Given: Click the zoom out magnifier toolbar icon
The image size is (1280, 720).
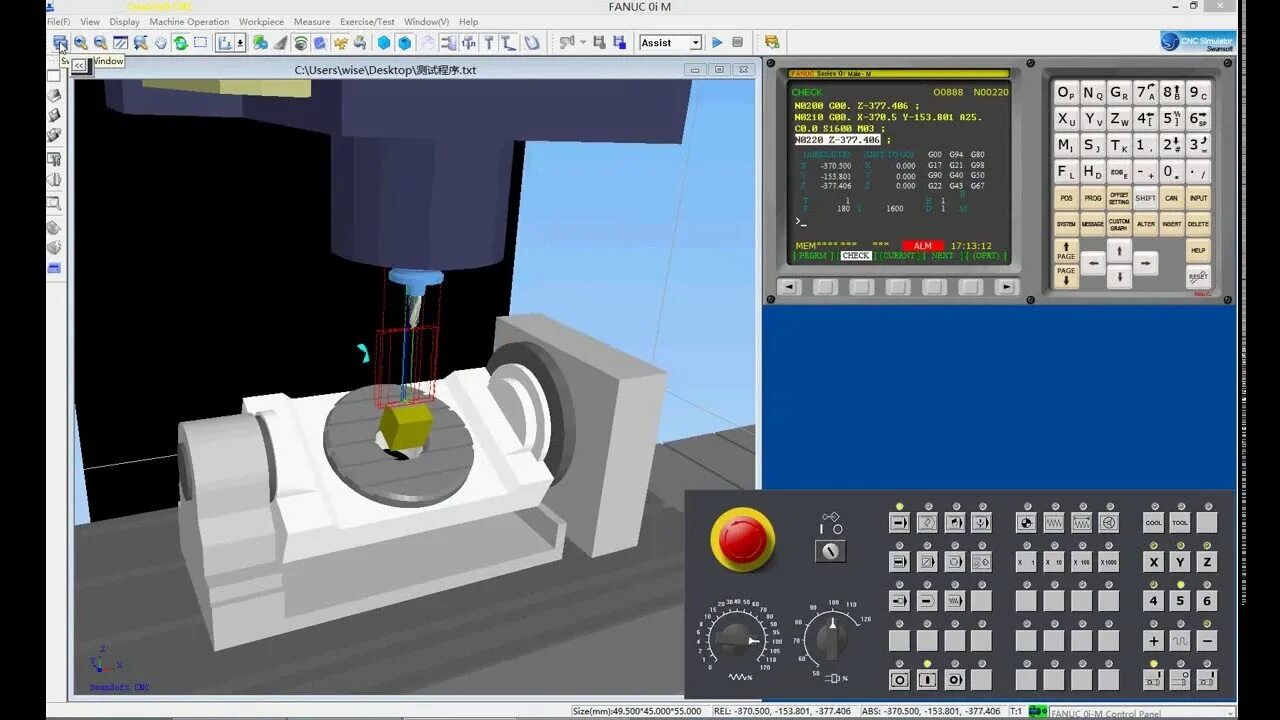Looking at the screenshot, I should coord(100,43).
